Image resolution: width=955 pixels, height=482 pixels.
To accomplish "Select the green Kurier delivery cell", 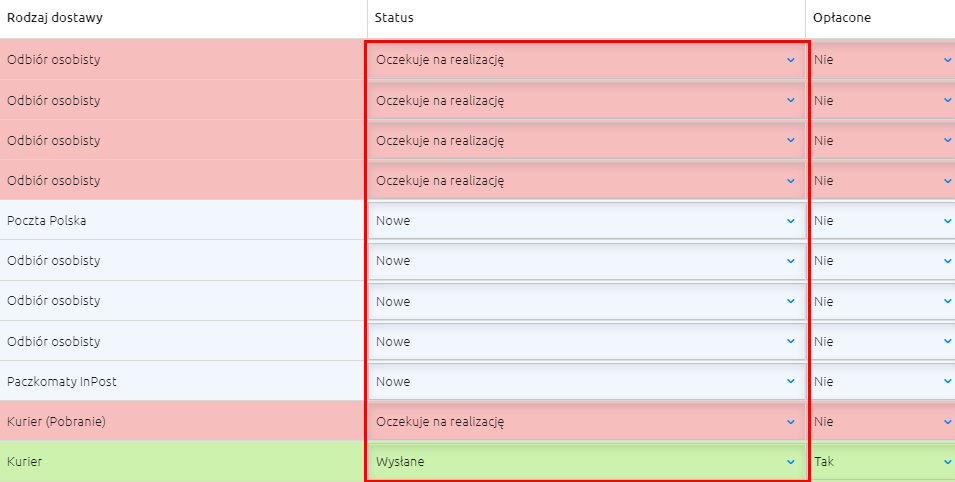I will 183,462.
